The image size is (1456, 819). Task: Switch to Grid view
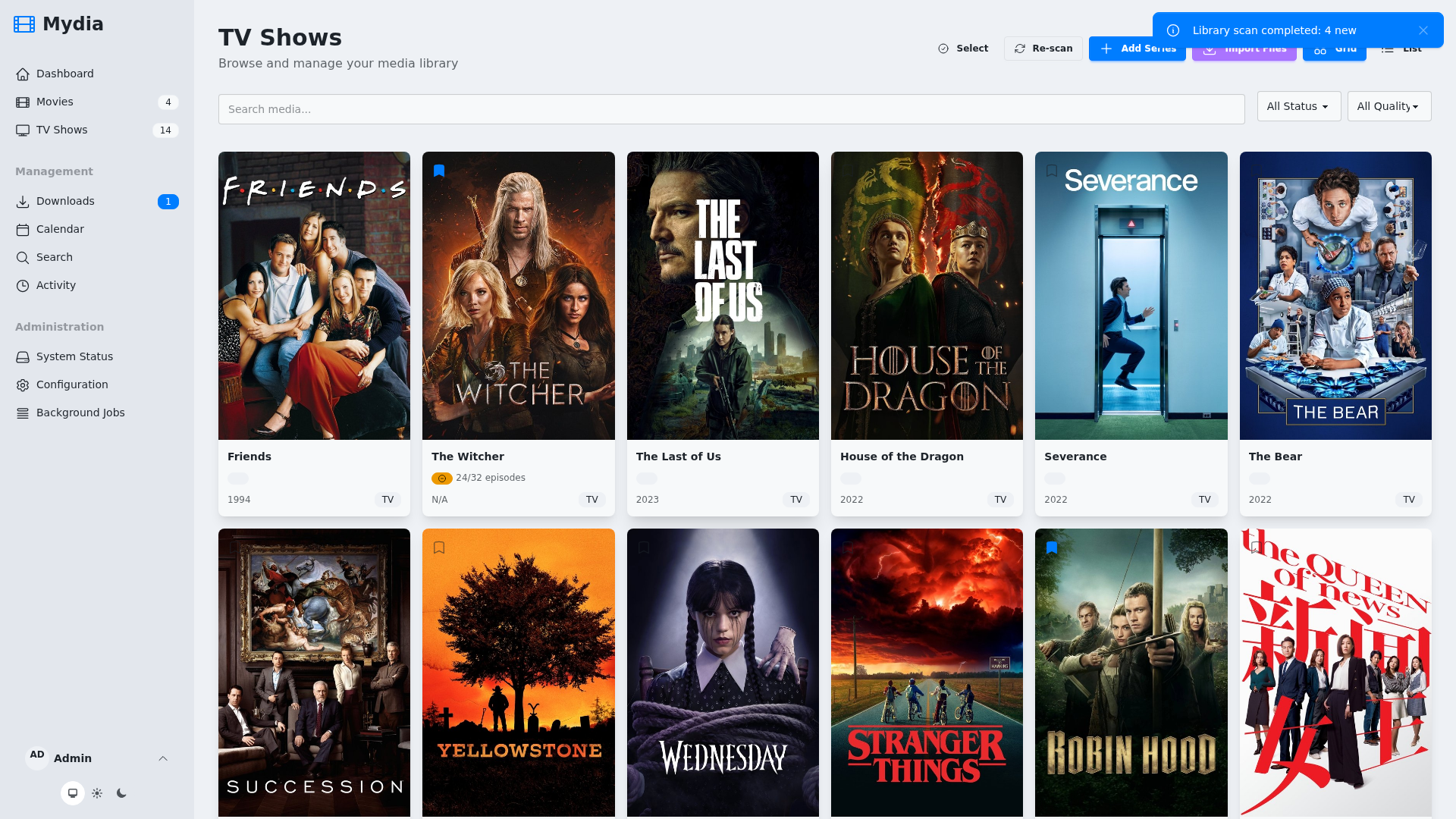click(x=1333, y=48)
